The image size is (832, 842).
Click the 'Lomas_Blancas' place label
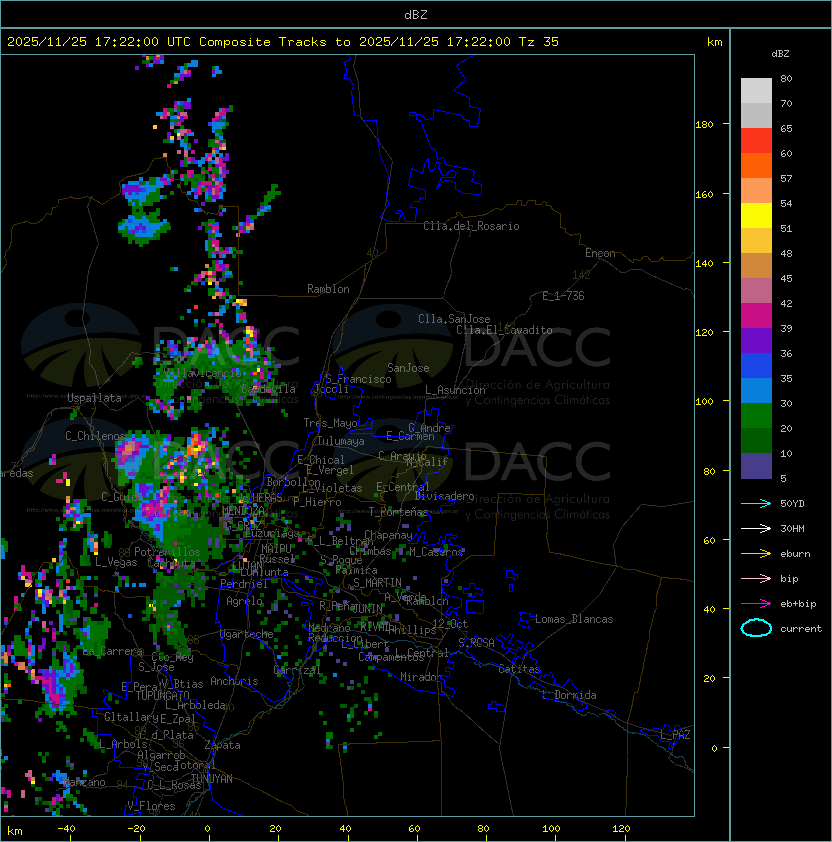click(574, 619)
